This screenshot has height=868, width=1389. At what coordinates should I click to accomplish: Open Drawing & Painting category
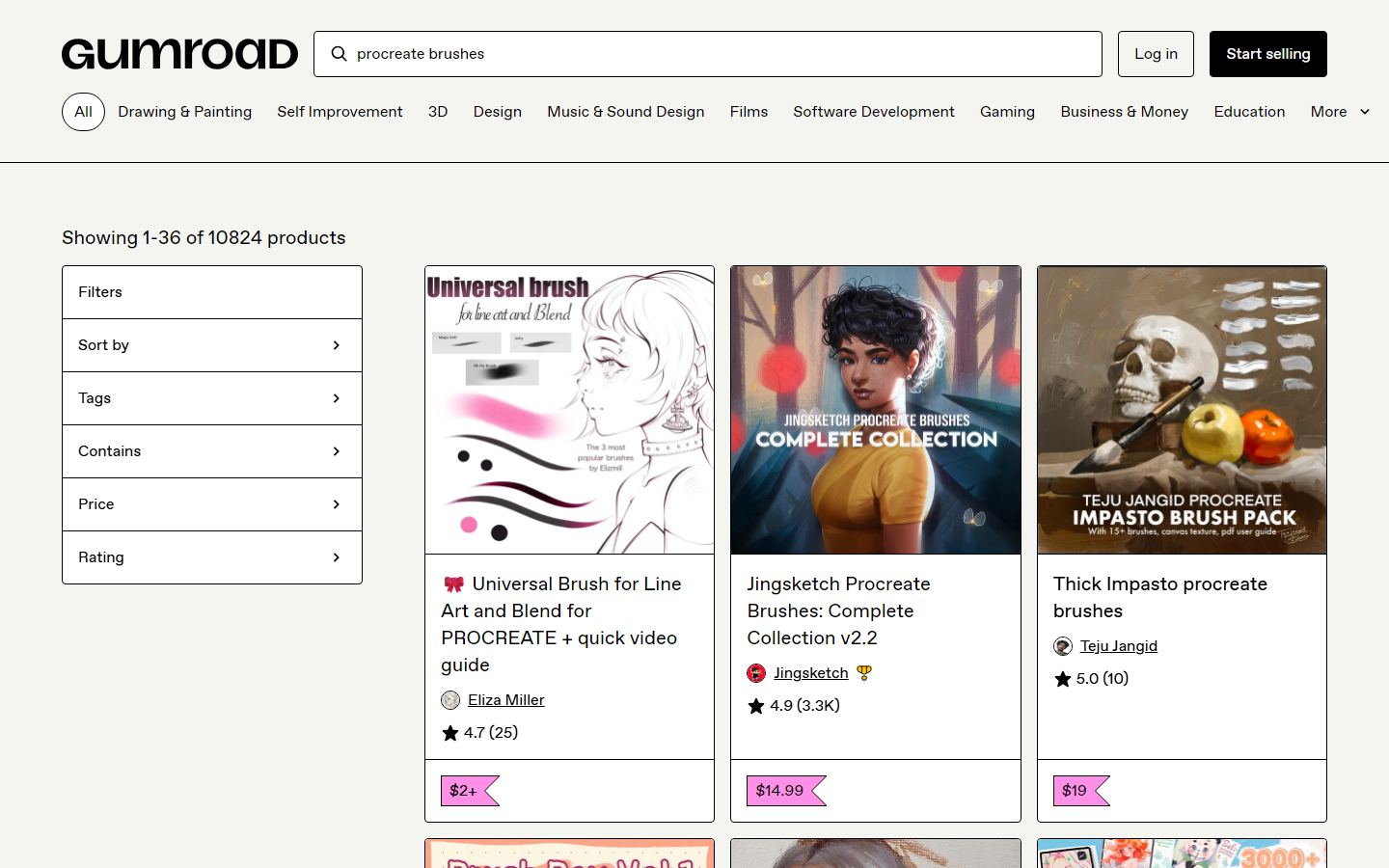click(x=185, y=112)
